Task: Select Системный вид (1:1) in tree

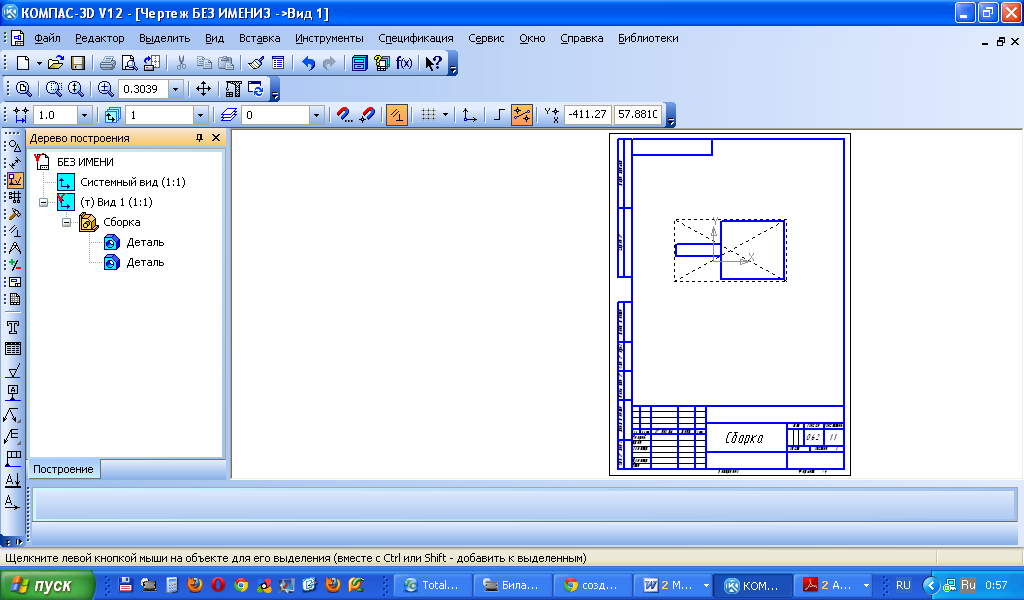Action: point(133,182)
